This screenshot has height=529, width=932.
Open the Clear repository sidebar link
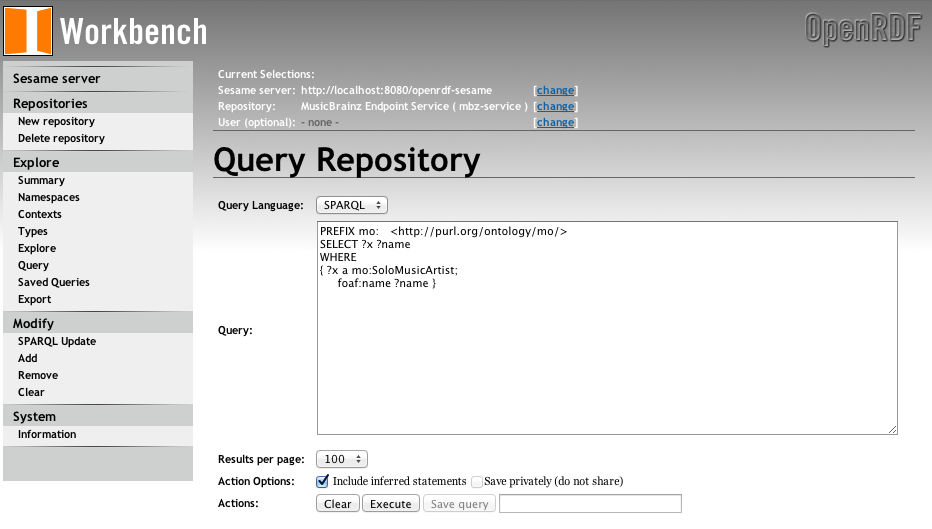point(31,392)
